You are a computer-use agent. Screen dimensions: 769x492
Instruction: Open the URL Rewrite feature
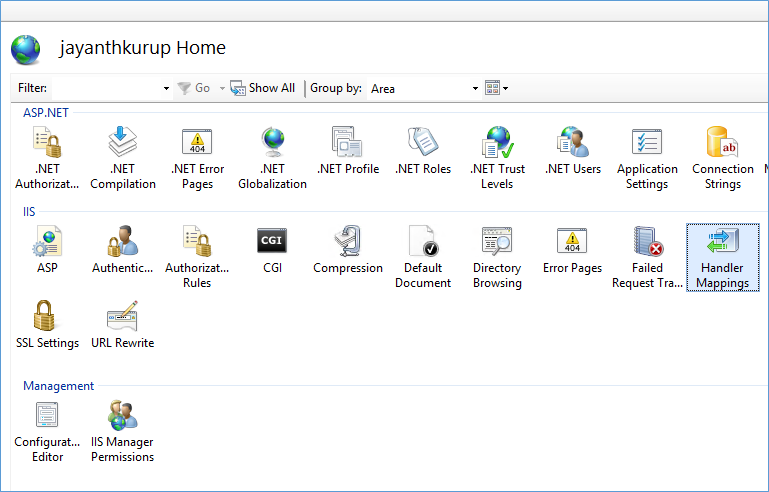[x=123, y=324]
